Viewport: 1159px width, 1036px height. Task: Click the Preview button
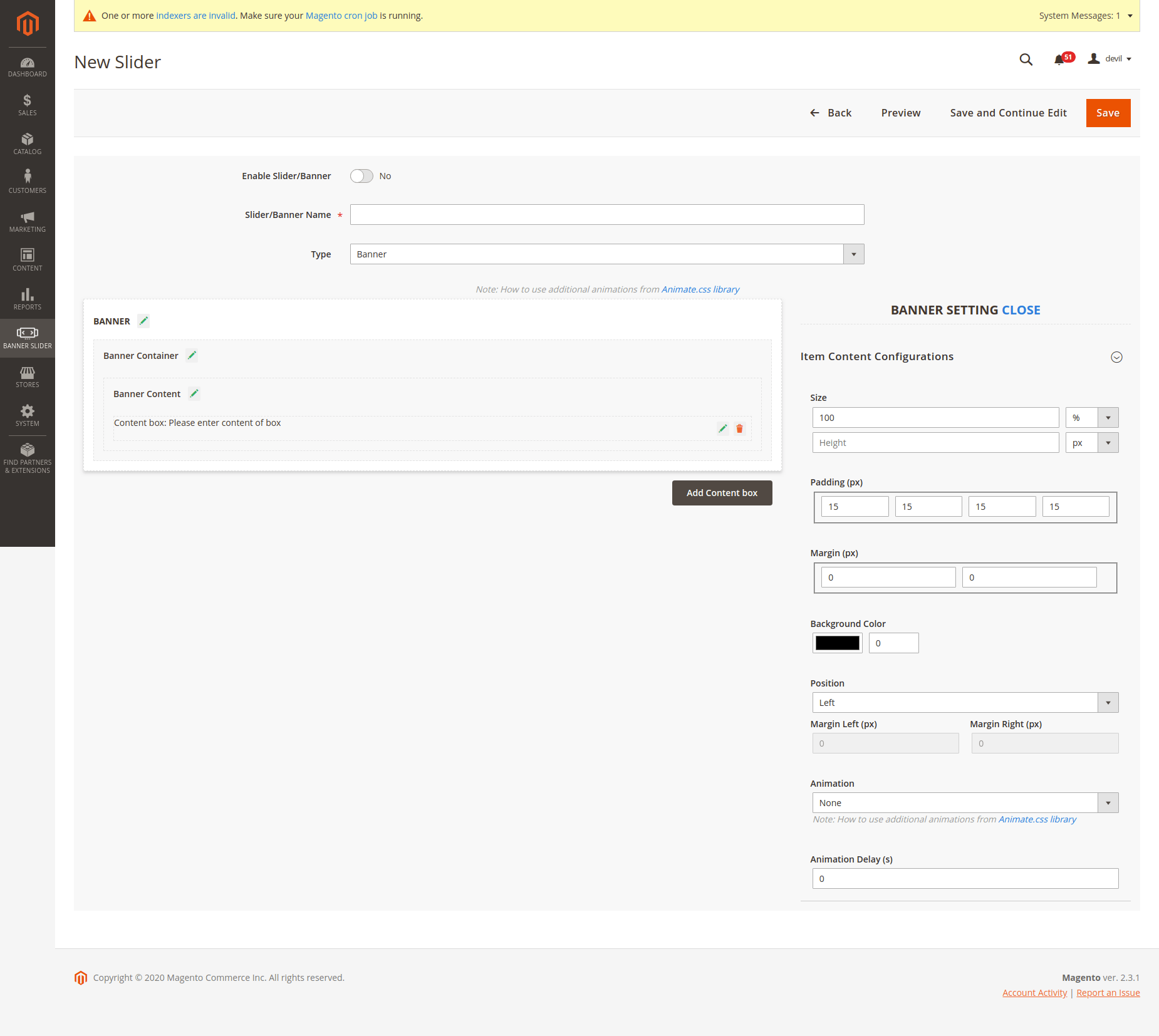(x=901, y=113)
